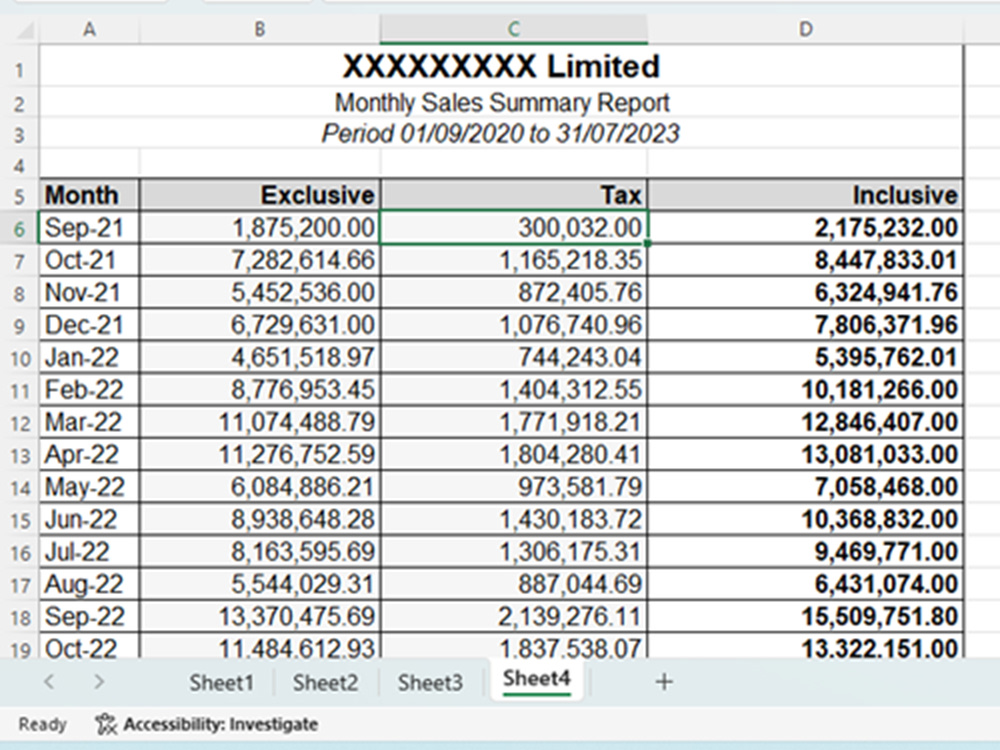Click the Inclusive header cell
Image resolution: width=1000 pixels, height=750 pixels.
(x=805, y=195)
